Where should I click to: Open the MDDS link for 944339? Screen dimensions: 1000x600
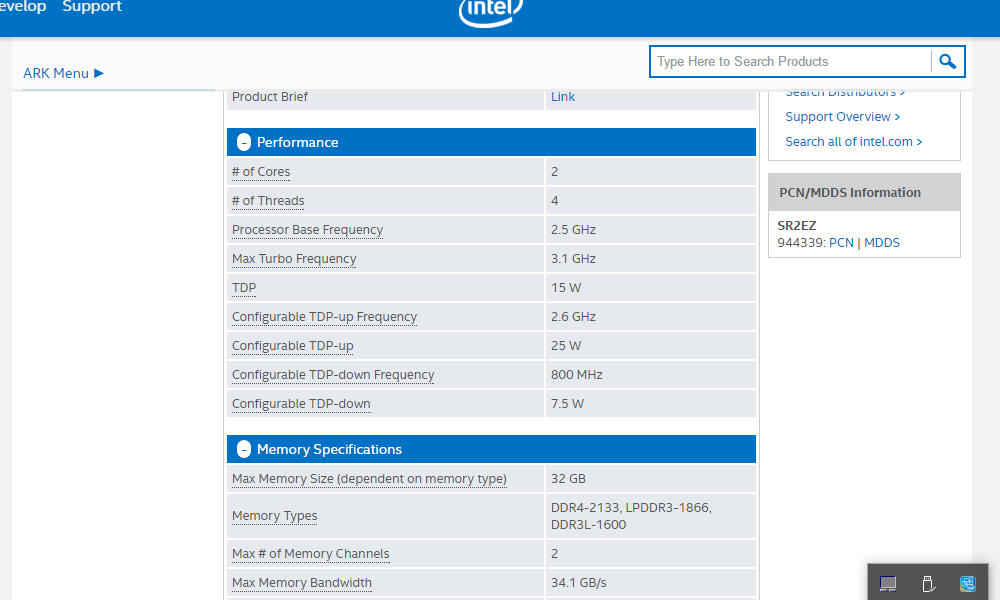[881, 243]
